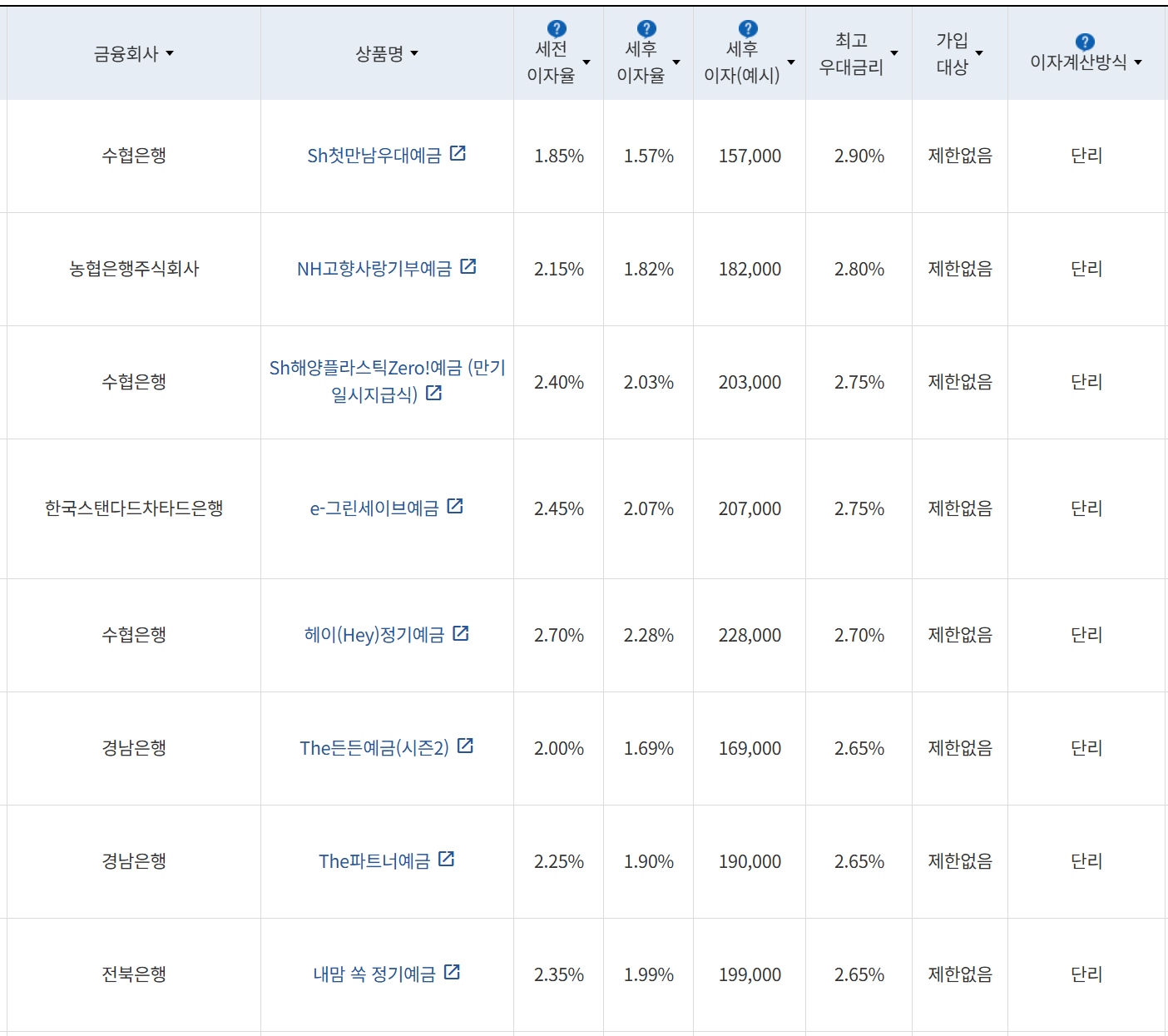
Task: Sort by 최고 우대금리 column arrow
Action: (894, 54)
